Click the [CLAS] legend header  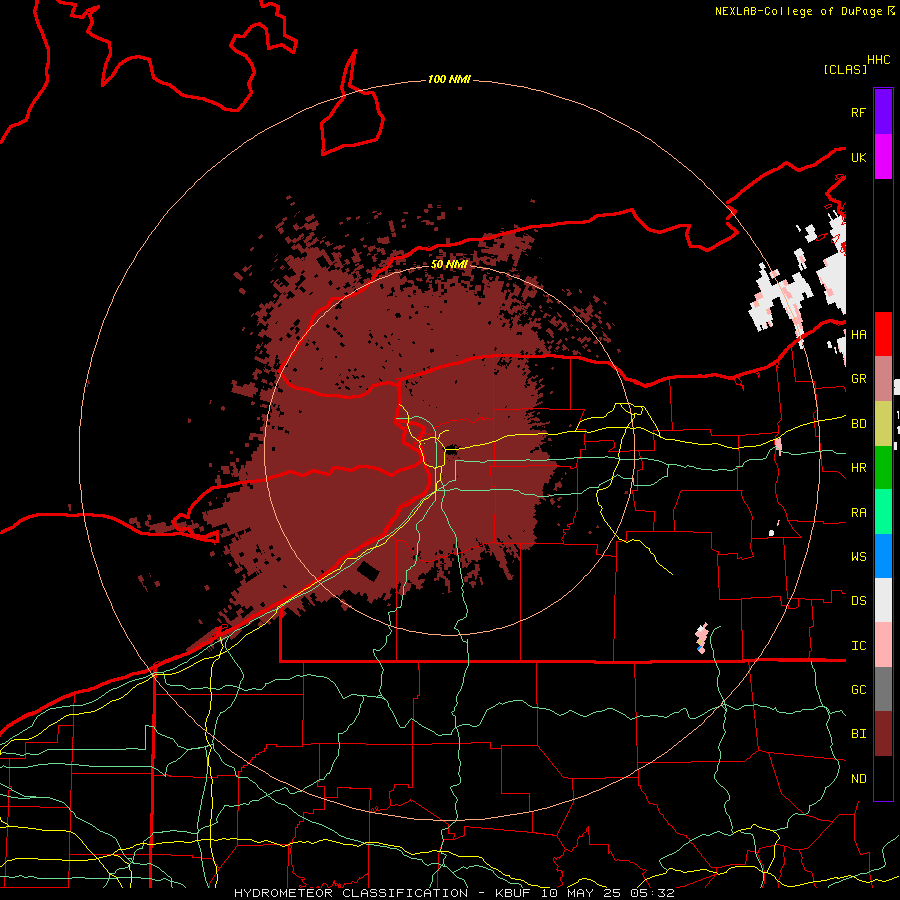845,69
